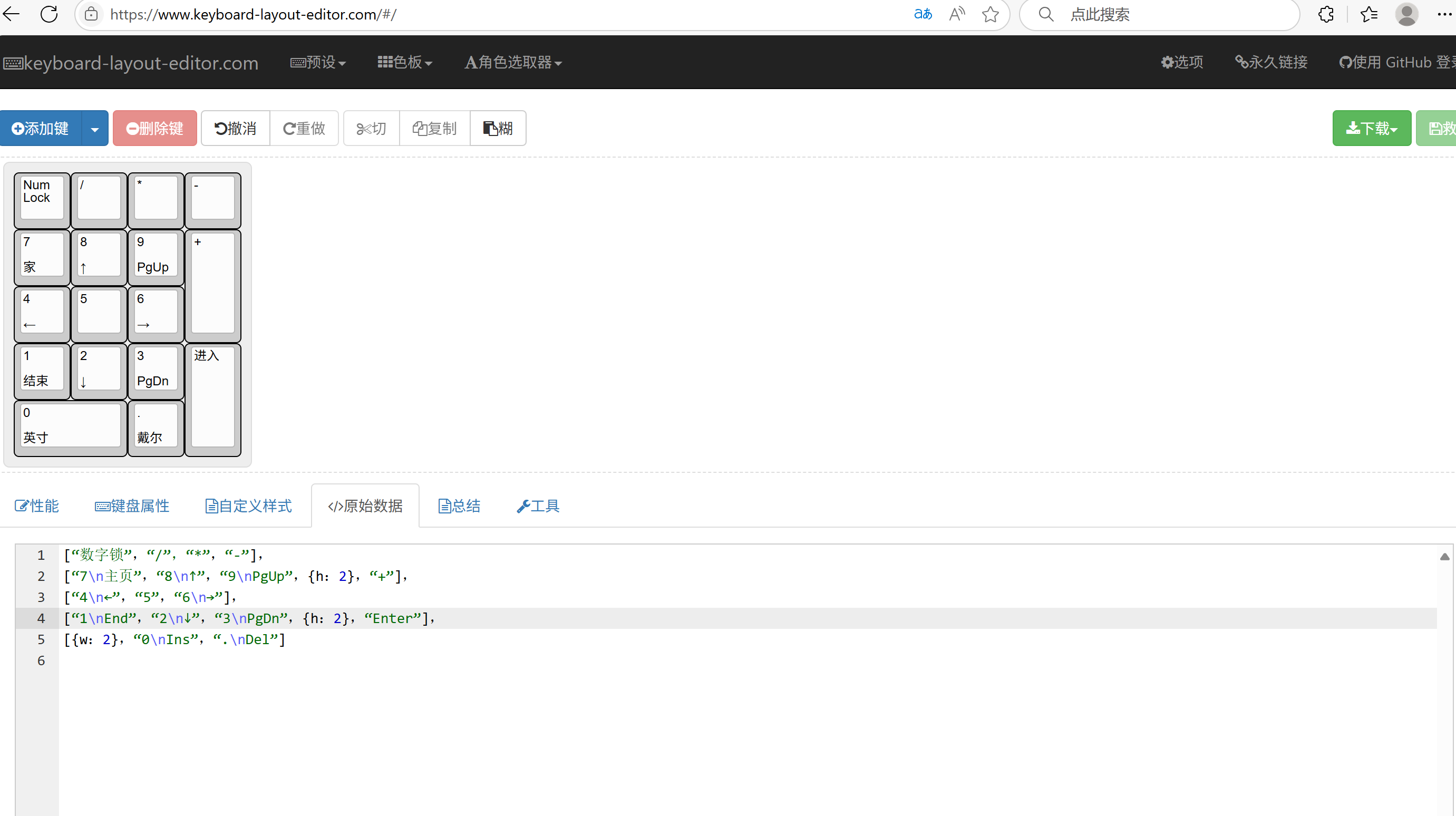Image resolution: width=1456 pixels, height=816 pixels.
Task: Click the browser refresh icon
Action: 49,14
